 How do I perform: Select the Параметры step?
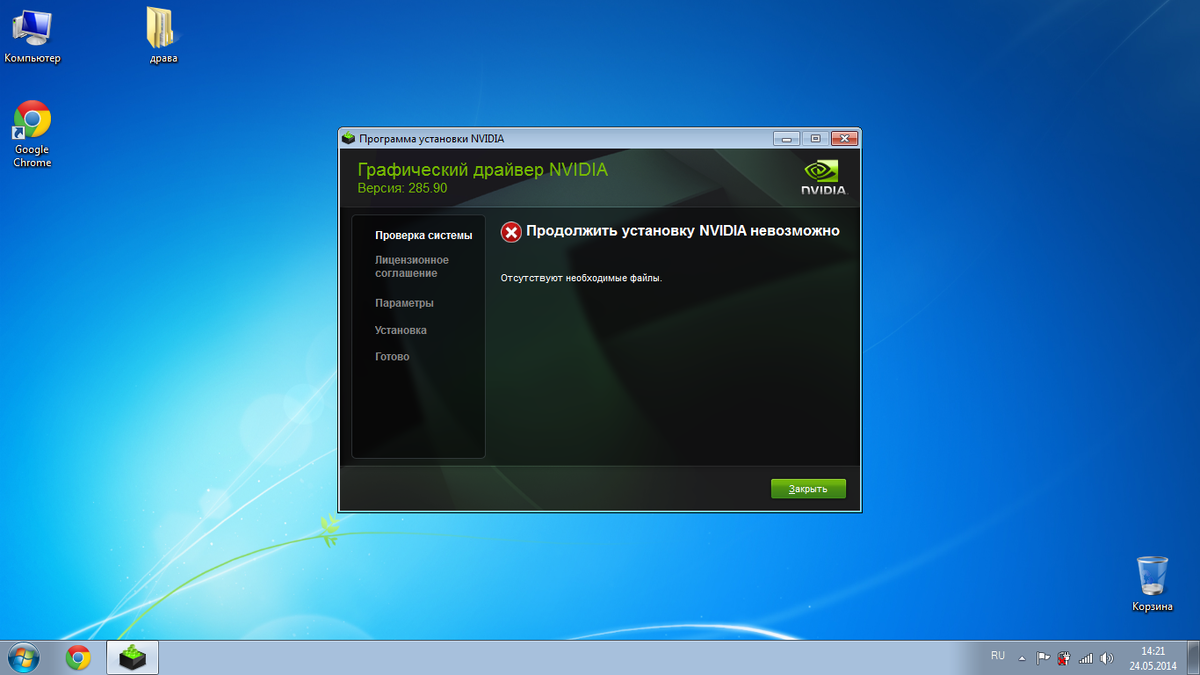[404, 303]
